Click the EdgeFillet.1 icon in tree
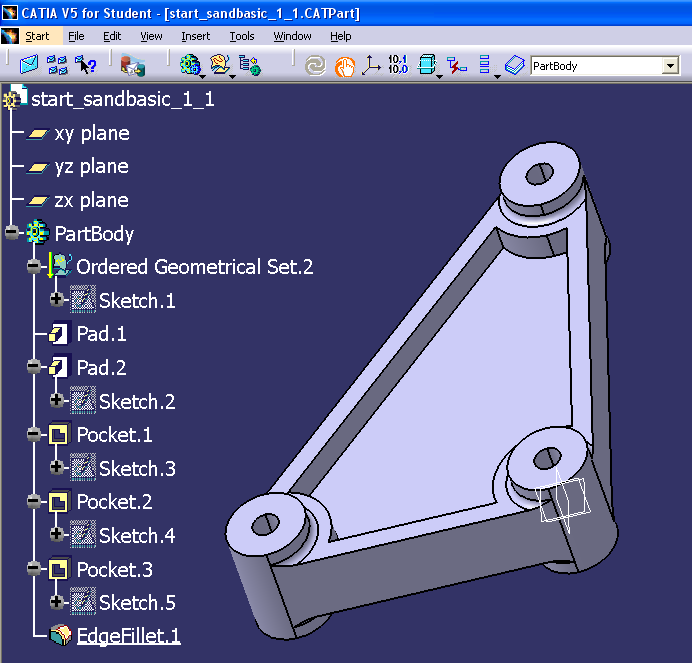692x663 pixels. [61, 636]
